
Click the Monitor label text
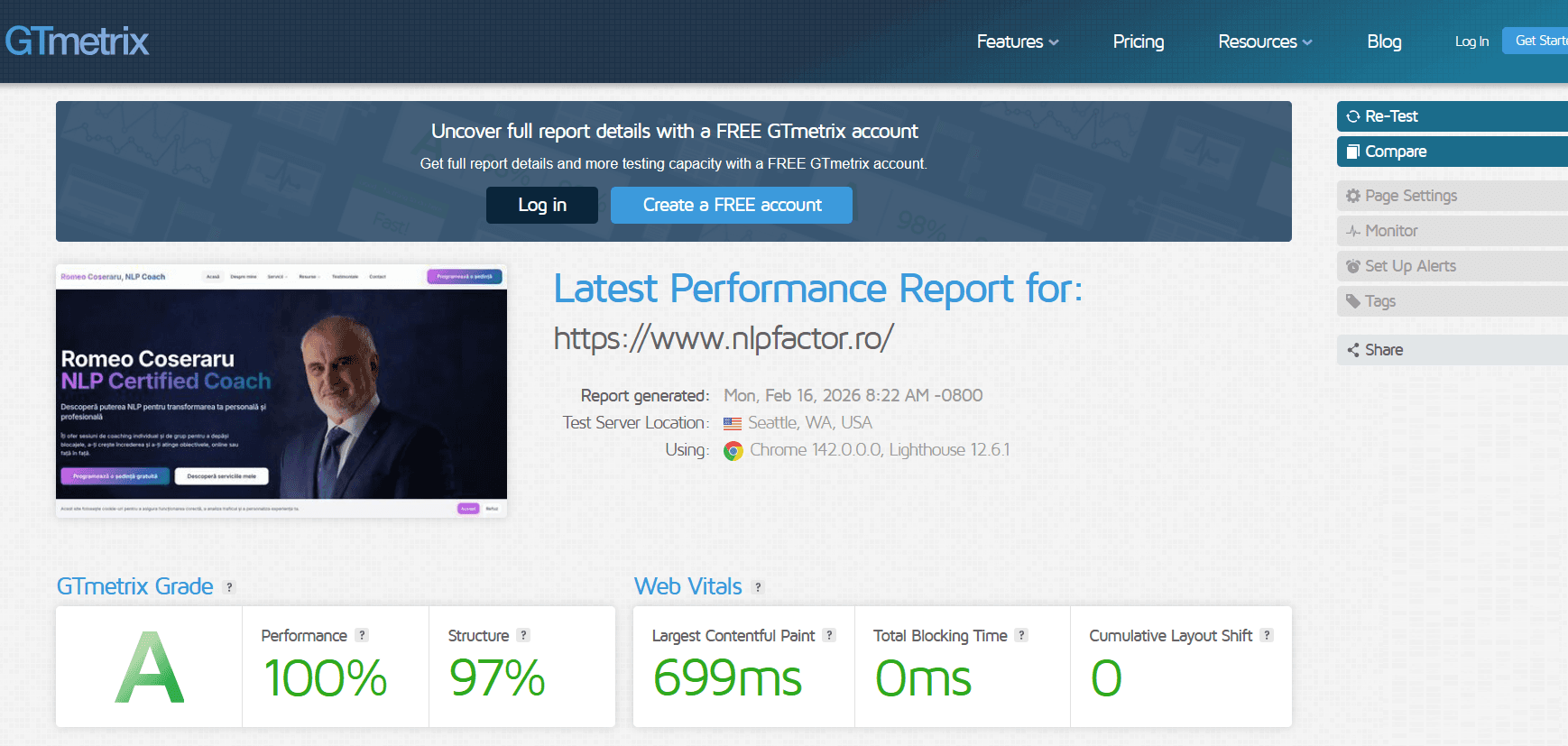coord(1391,231)
